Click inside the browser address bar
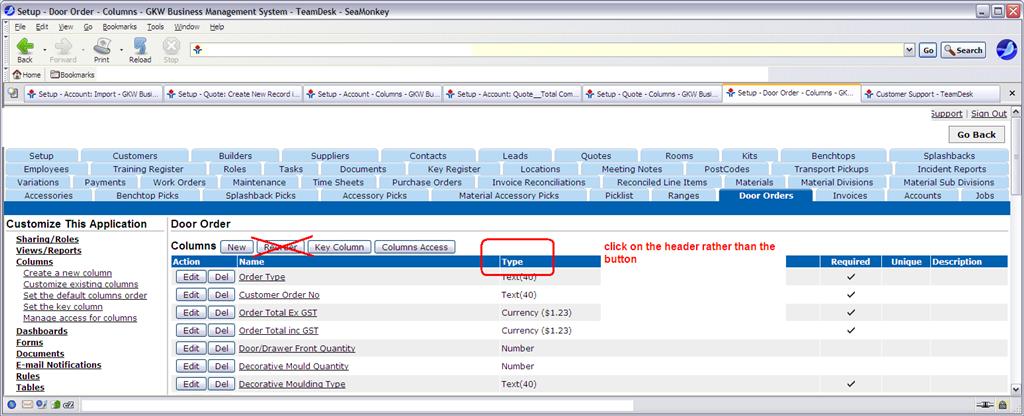 (550, 49)
